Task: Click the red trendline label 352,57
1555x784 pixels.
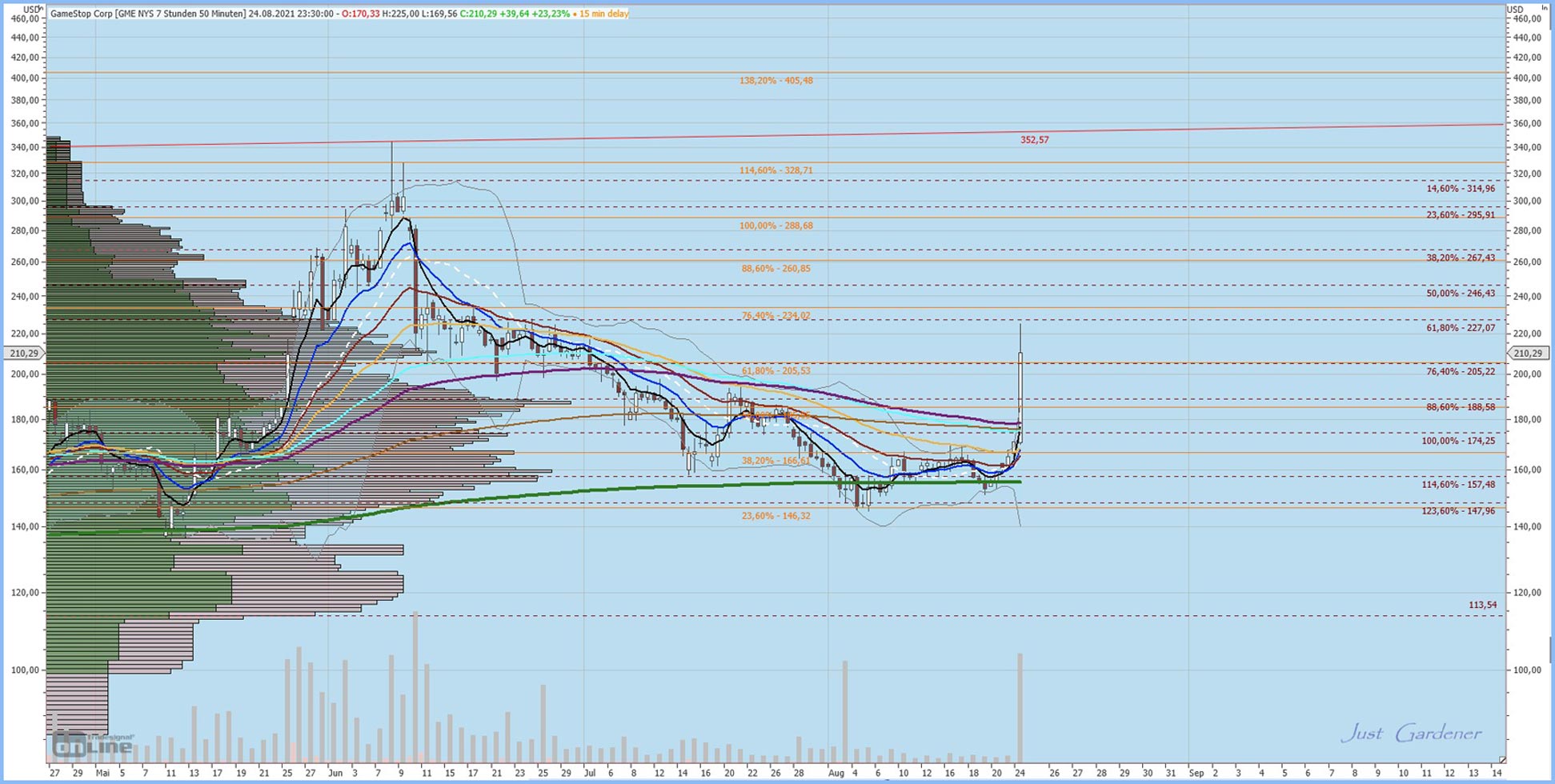Action: click(x=1034, y=140)
